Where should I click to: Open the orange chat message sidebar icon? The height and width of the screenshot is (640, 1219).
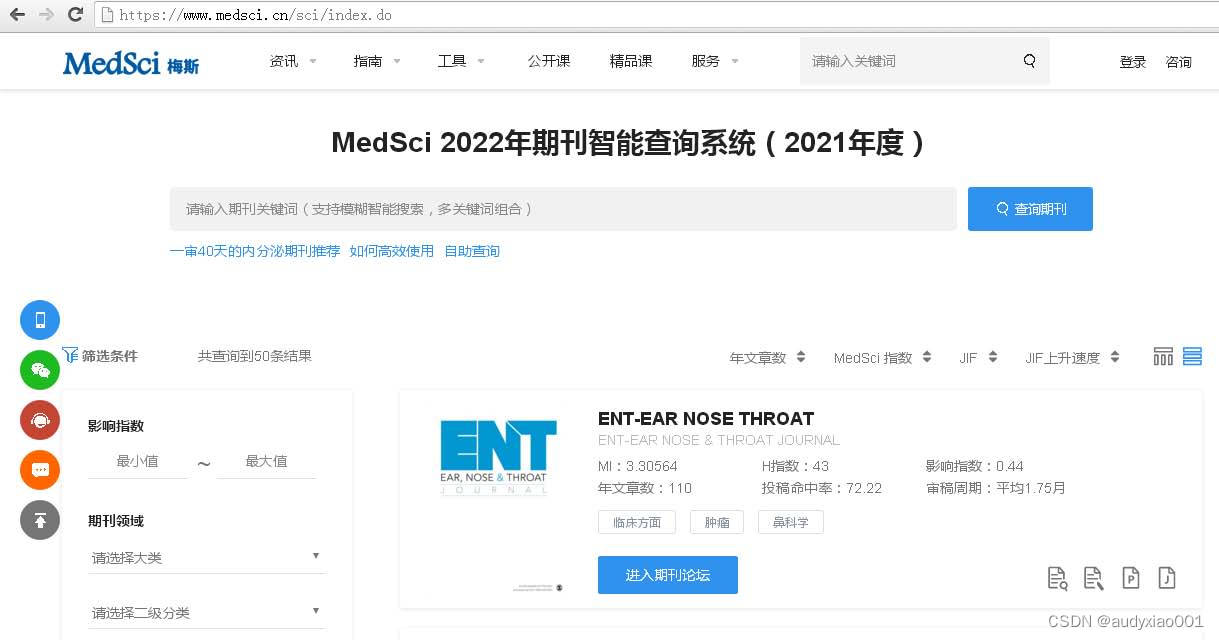pyautogui.click(x=40, y=470)
